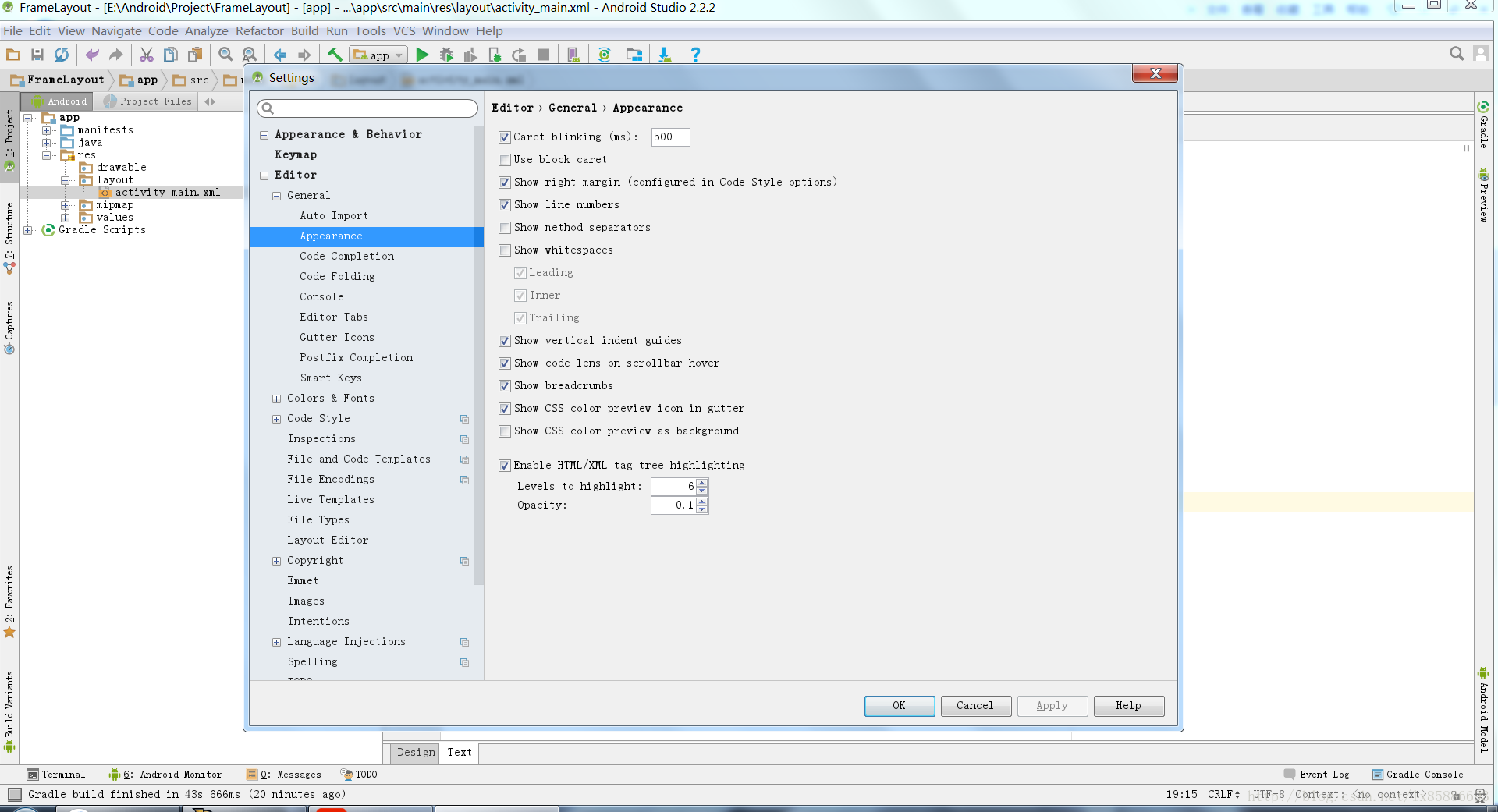Click the Cut scissors icon
Image resolution: width=1498 pixels, height=812 pixels.
coord(147,55)
